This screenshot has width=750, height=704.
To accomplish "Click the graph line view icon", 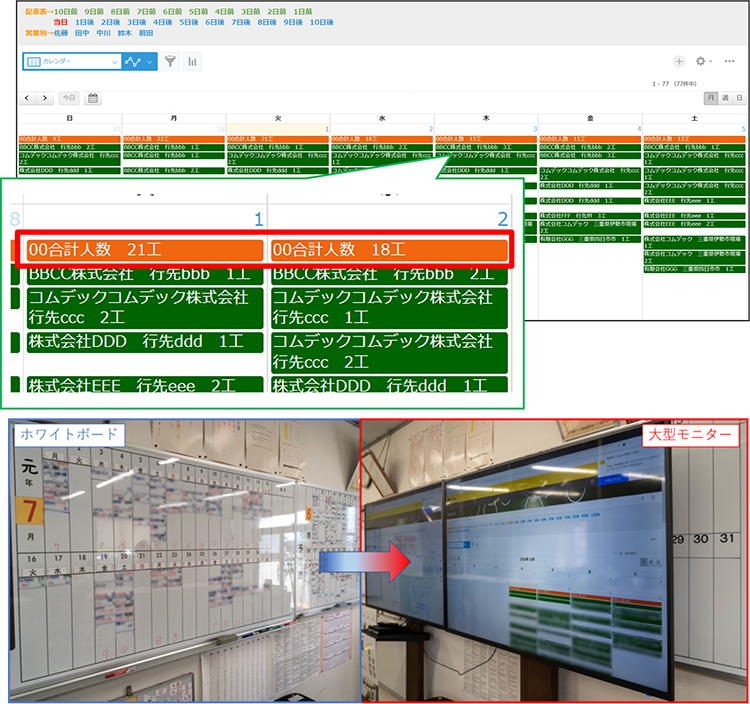I will point(134,62).
